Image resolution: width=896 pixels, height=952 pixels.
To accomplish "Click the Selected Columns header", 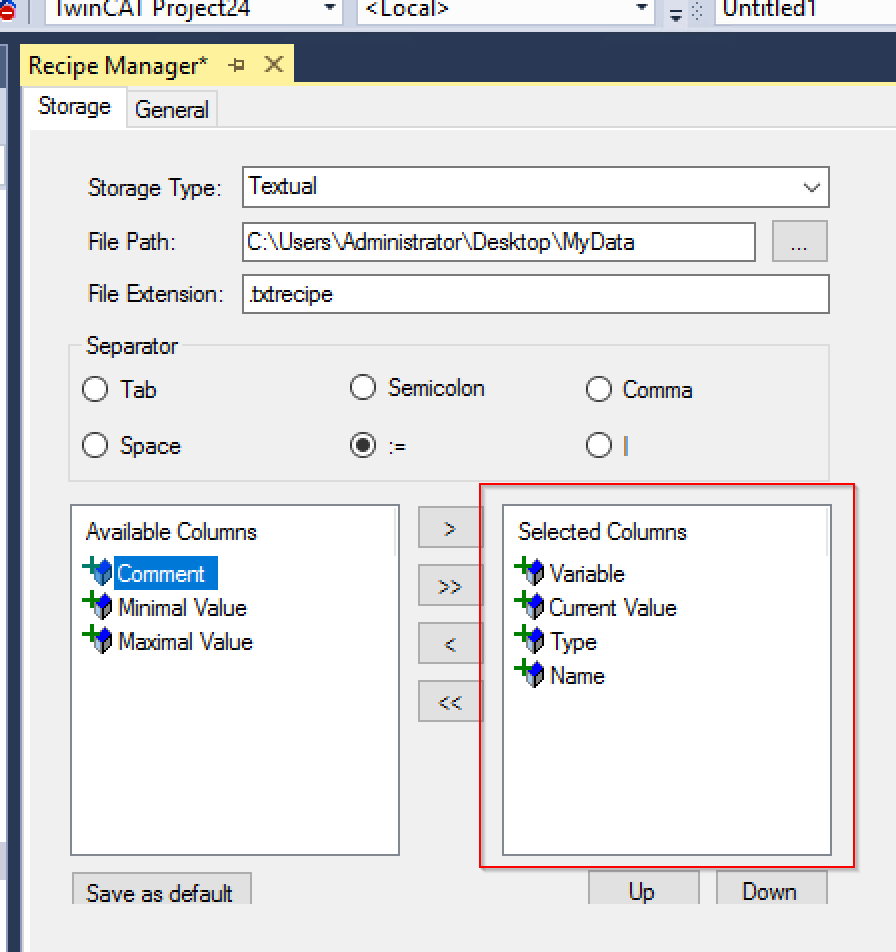I will (x=602, y=532).
